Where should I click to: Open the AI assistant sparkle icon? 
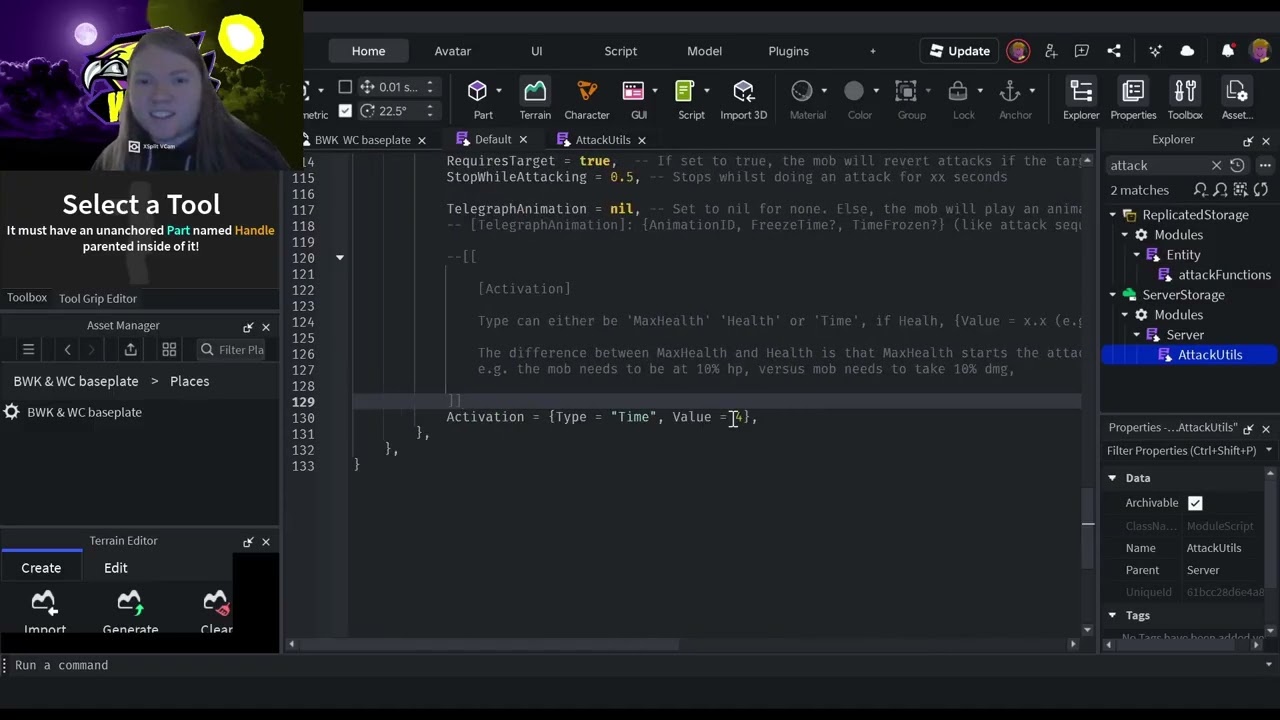[x=1155, y=51]
